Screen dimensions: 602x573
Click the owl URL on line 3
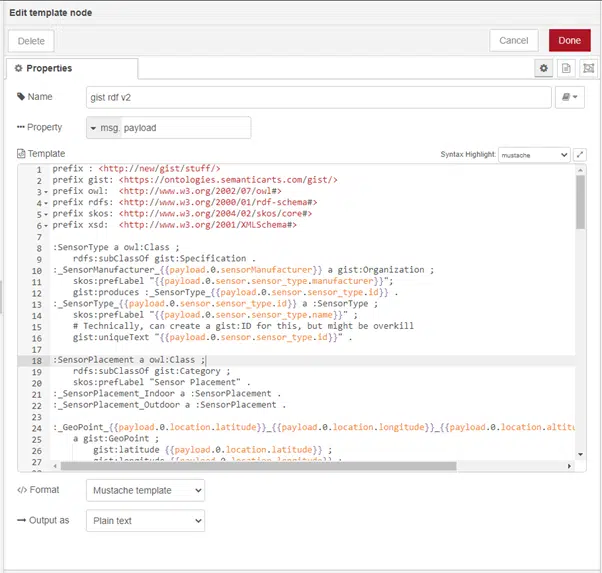click(200, 191)
